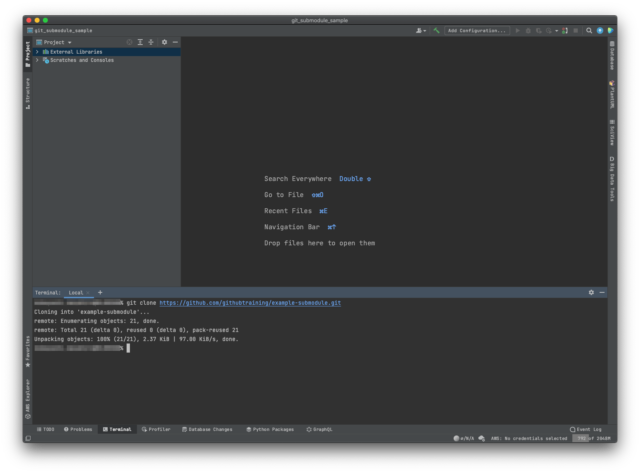Screen dimensions: 640x473
Task: Toggle the Project side tab
Action: 28,54
